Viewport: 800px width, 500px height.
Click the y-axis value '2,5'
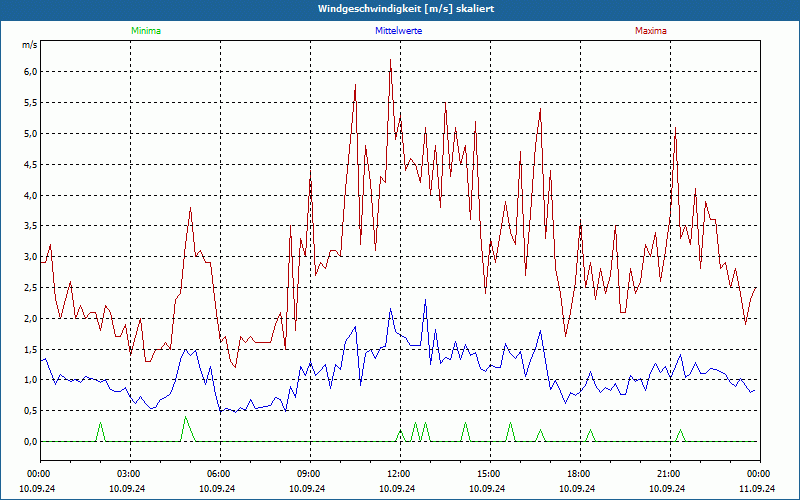tap(31, 288)
